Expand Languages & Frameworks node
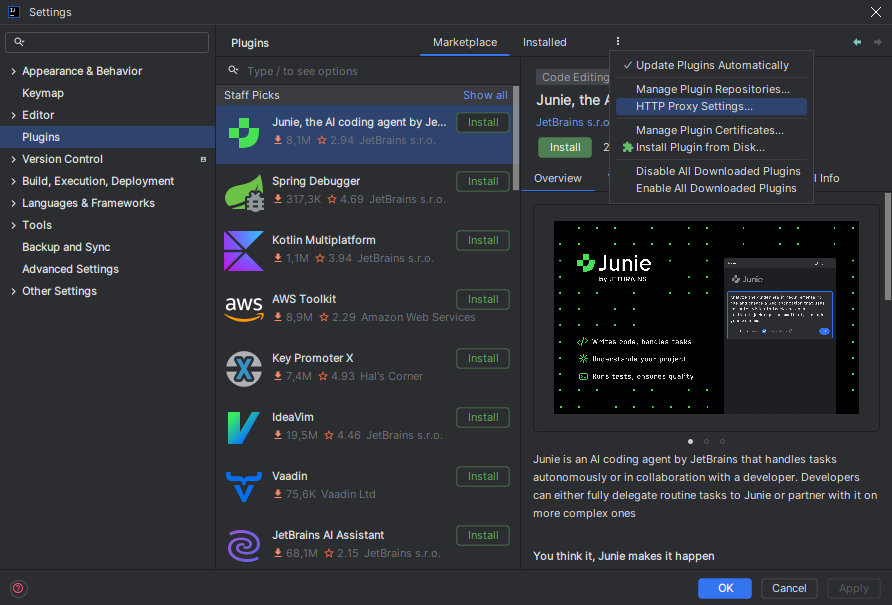Image resolution: width=892 pixels, height=605 pixels. (13, 203)
